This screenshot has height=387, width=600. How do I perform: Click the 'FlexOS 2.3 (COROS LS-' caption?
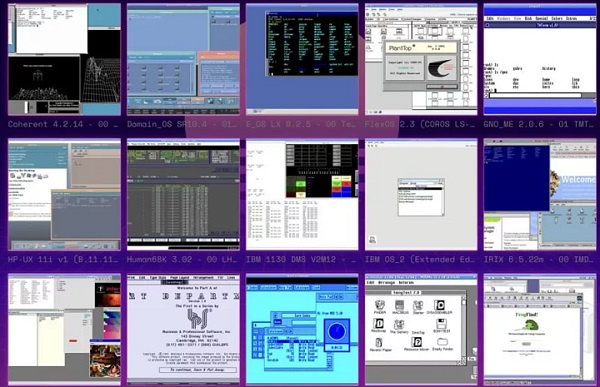(421, 124)
